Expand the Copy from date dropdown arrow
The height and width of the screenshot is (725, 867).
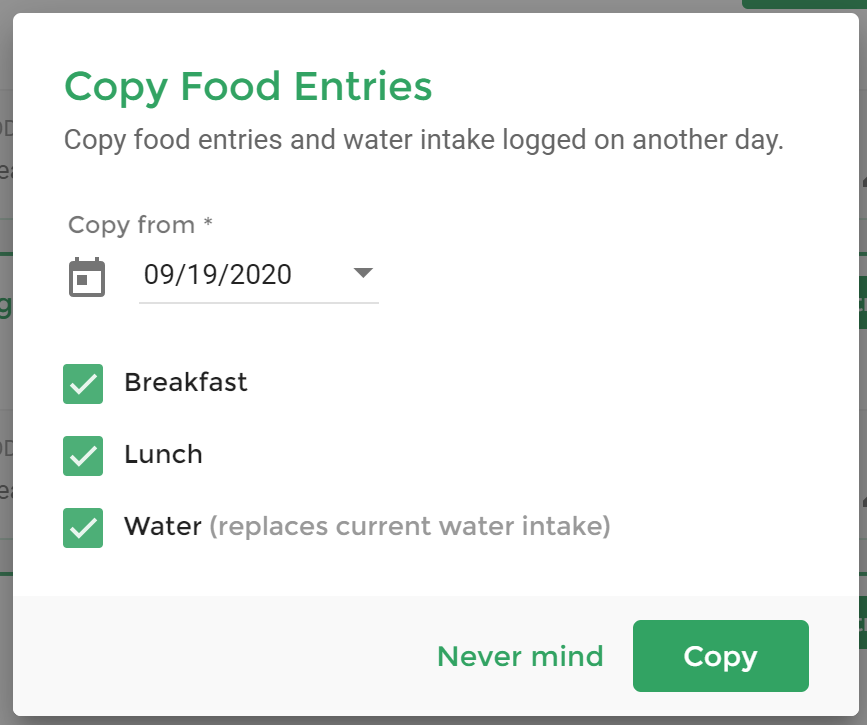[x=363, y=273]
